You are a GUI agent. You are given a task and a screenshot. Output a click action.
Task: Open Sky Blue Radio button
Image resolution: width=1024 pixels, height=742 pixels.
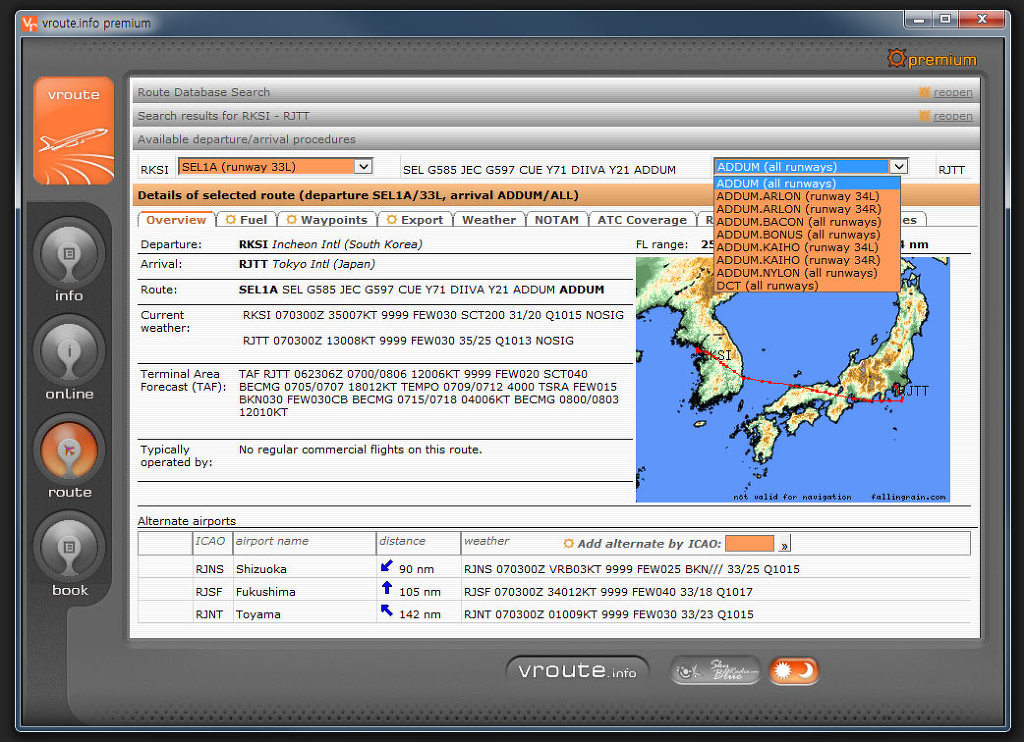point(714,671)
